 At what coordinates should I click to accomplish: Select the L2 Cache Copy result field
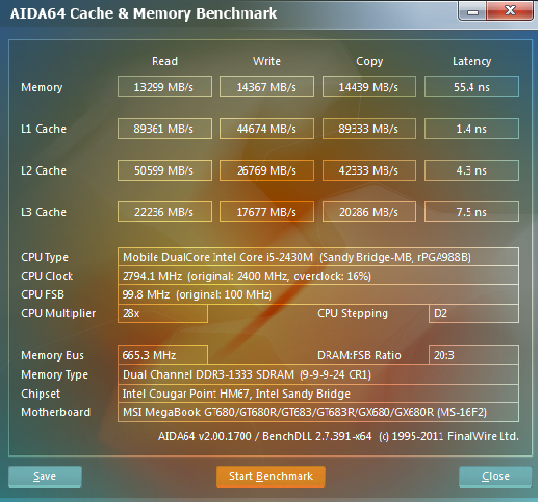(369, 171)
